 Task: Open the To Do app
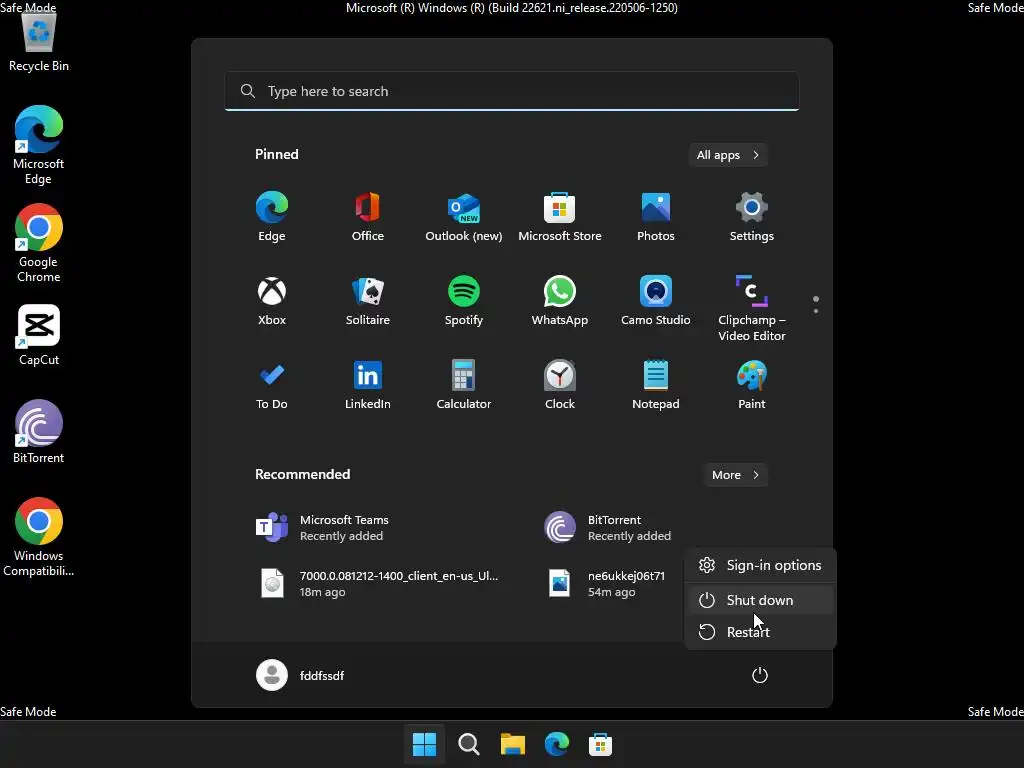point(272,385)
